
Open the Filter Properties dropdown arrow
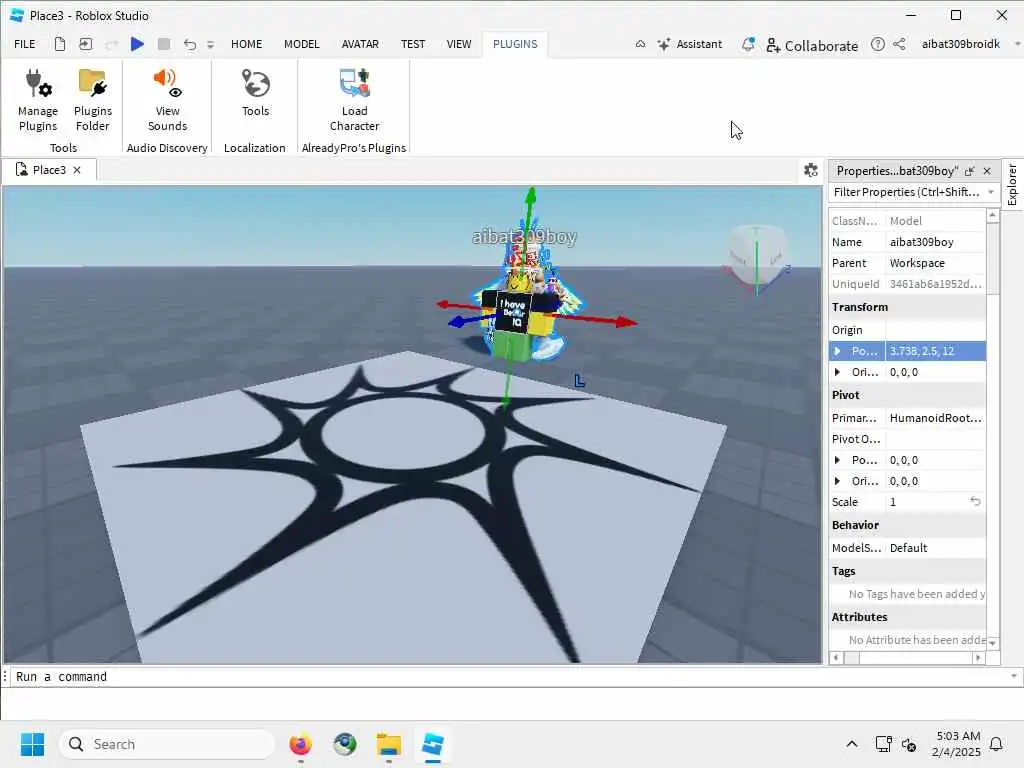[x=991, y=192]
